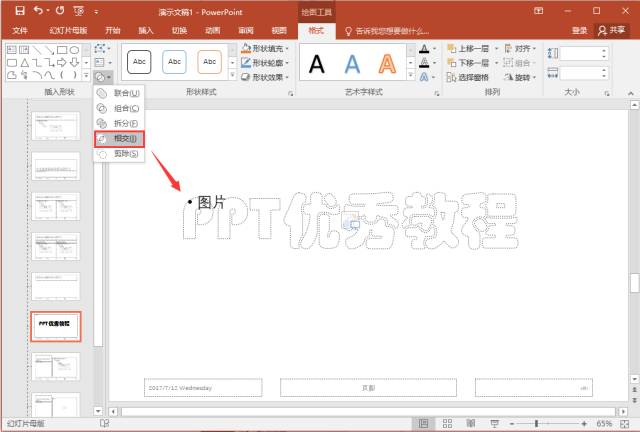Open 选择窗格 (Selection Pane)

coord(468,77)
